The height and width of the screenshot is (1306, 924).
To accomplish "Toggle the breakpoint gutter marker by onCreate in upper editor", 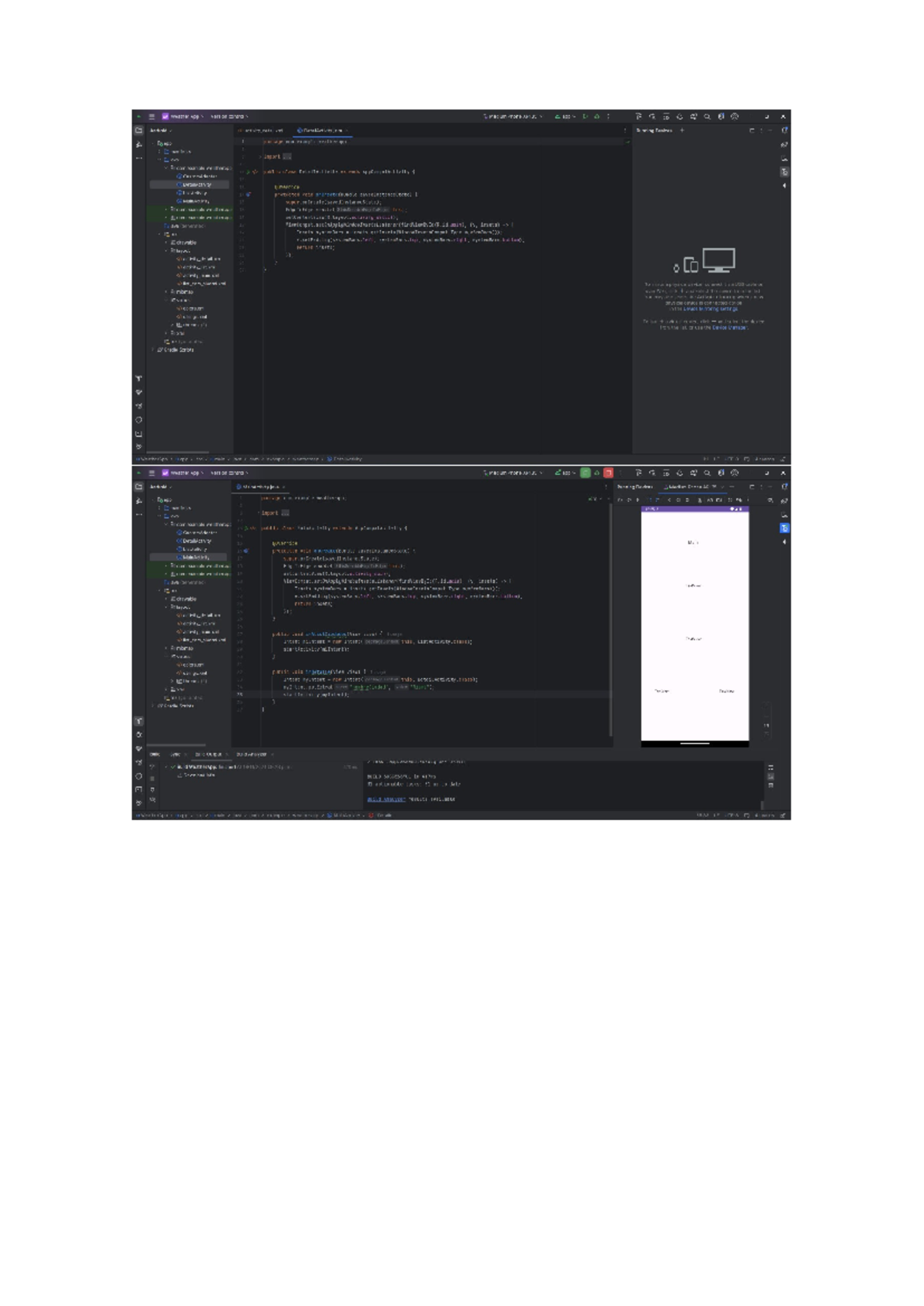I will (x=248, y=195).
